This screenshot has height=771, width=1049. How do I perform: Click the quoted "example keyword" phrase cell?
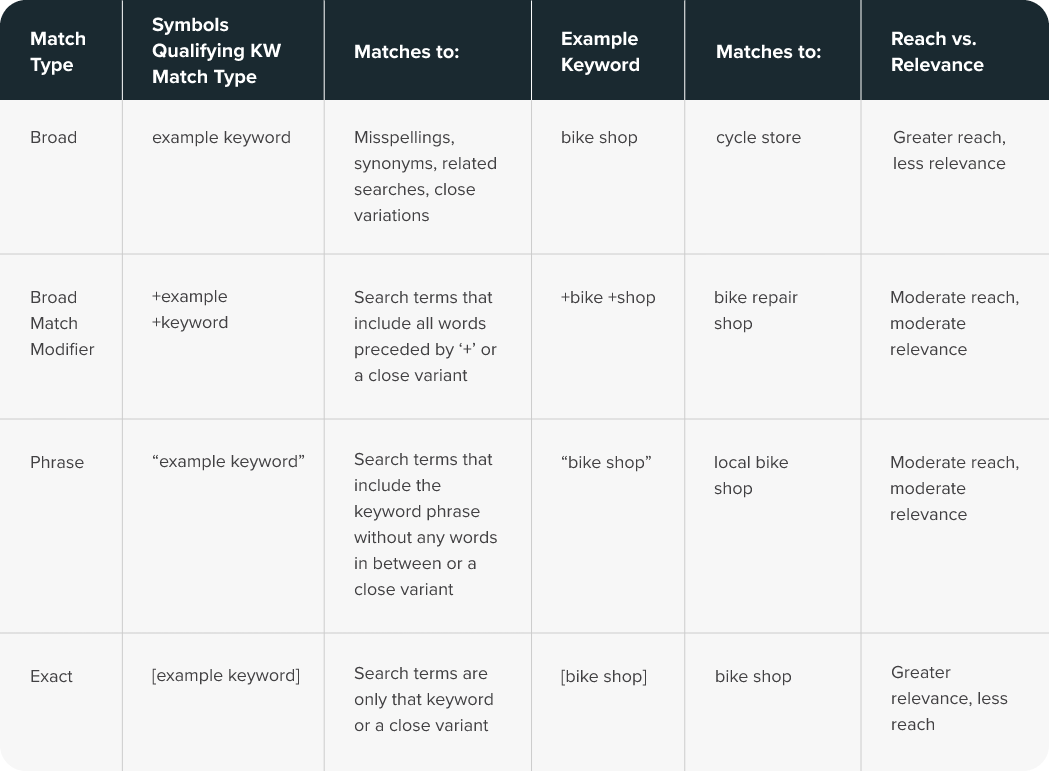228,461
